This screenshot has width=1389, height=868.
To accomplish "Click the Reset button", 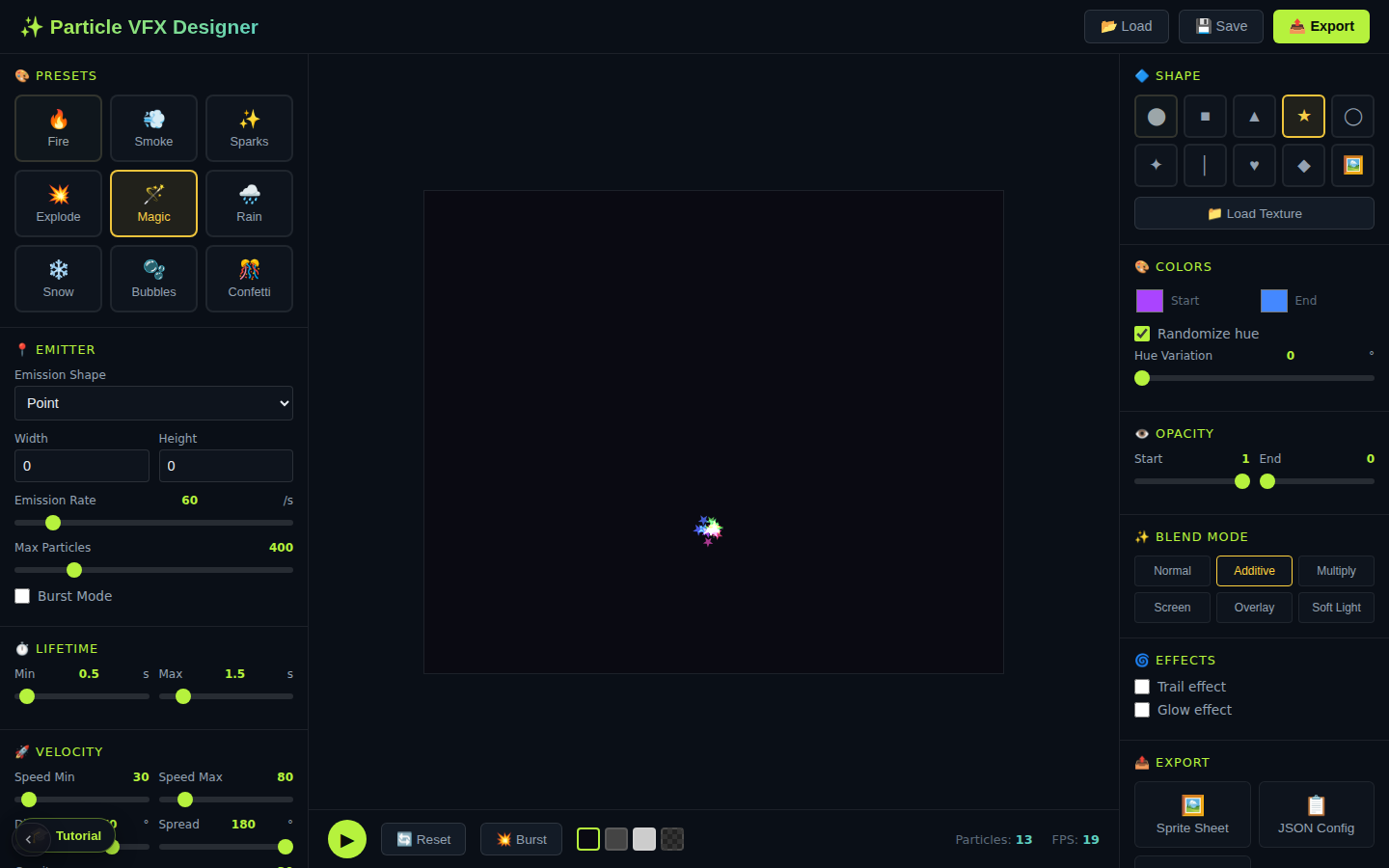I will click(423, 839).
